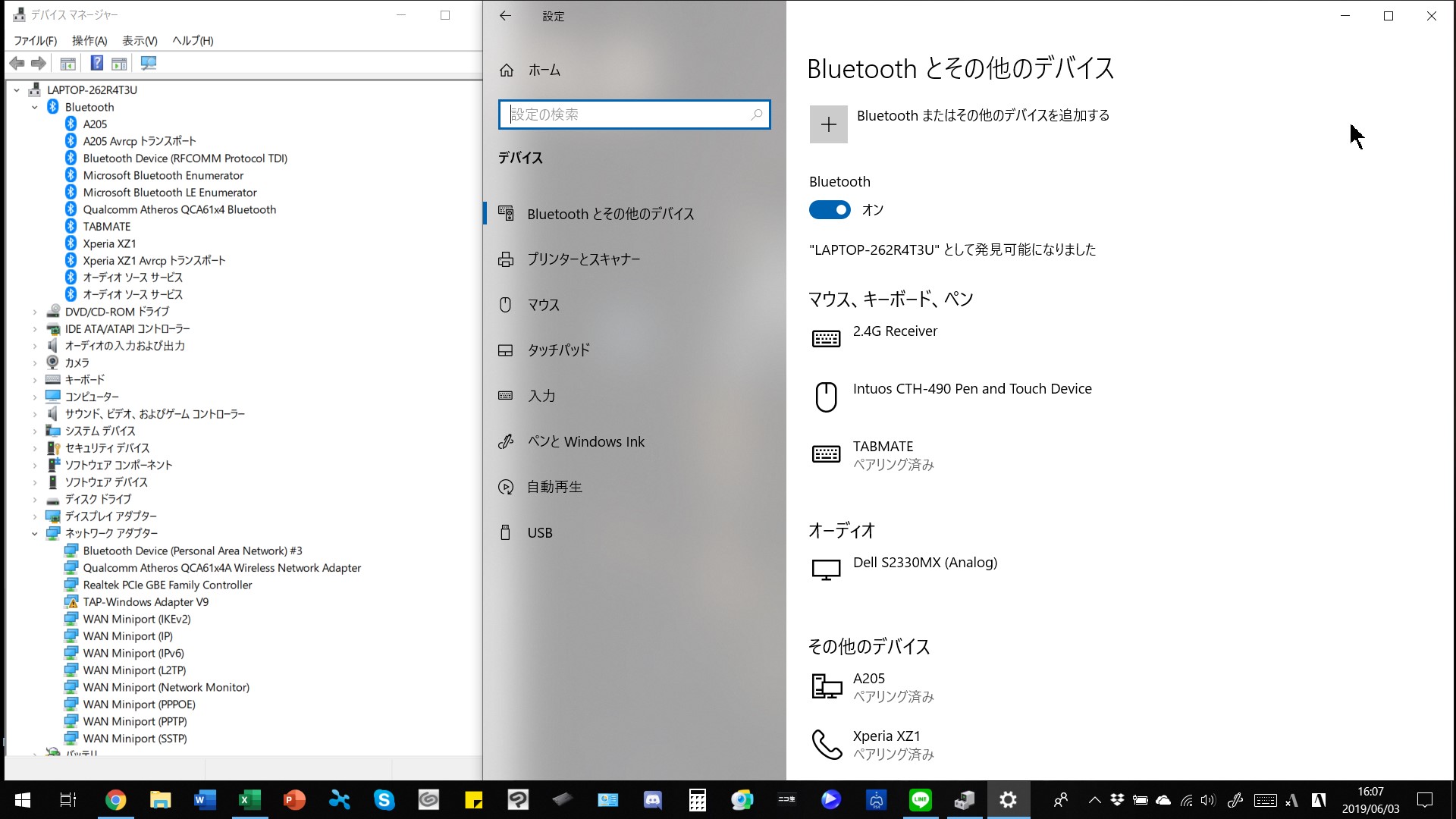Click the blue Help toolbar icon
Screen dimensions: 1456x819
97,63
